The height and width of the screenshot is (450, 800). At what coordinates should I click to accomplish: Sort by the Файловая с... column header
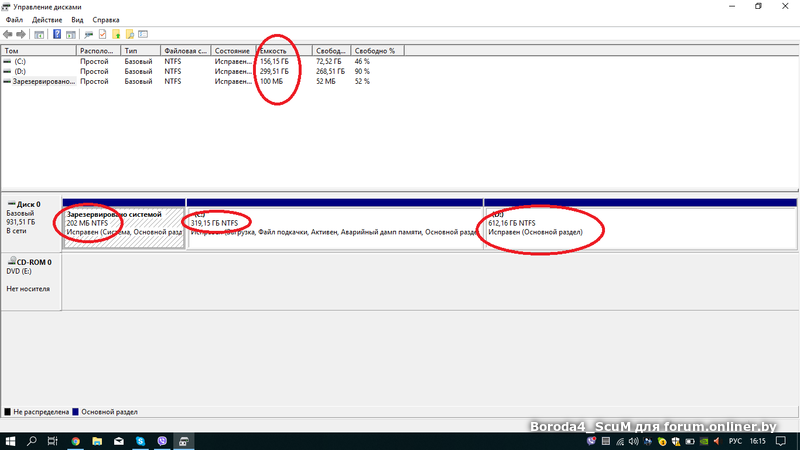(186, 51)
